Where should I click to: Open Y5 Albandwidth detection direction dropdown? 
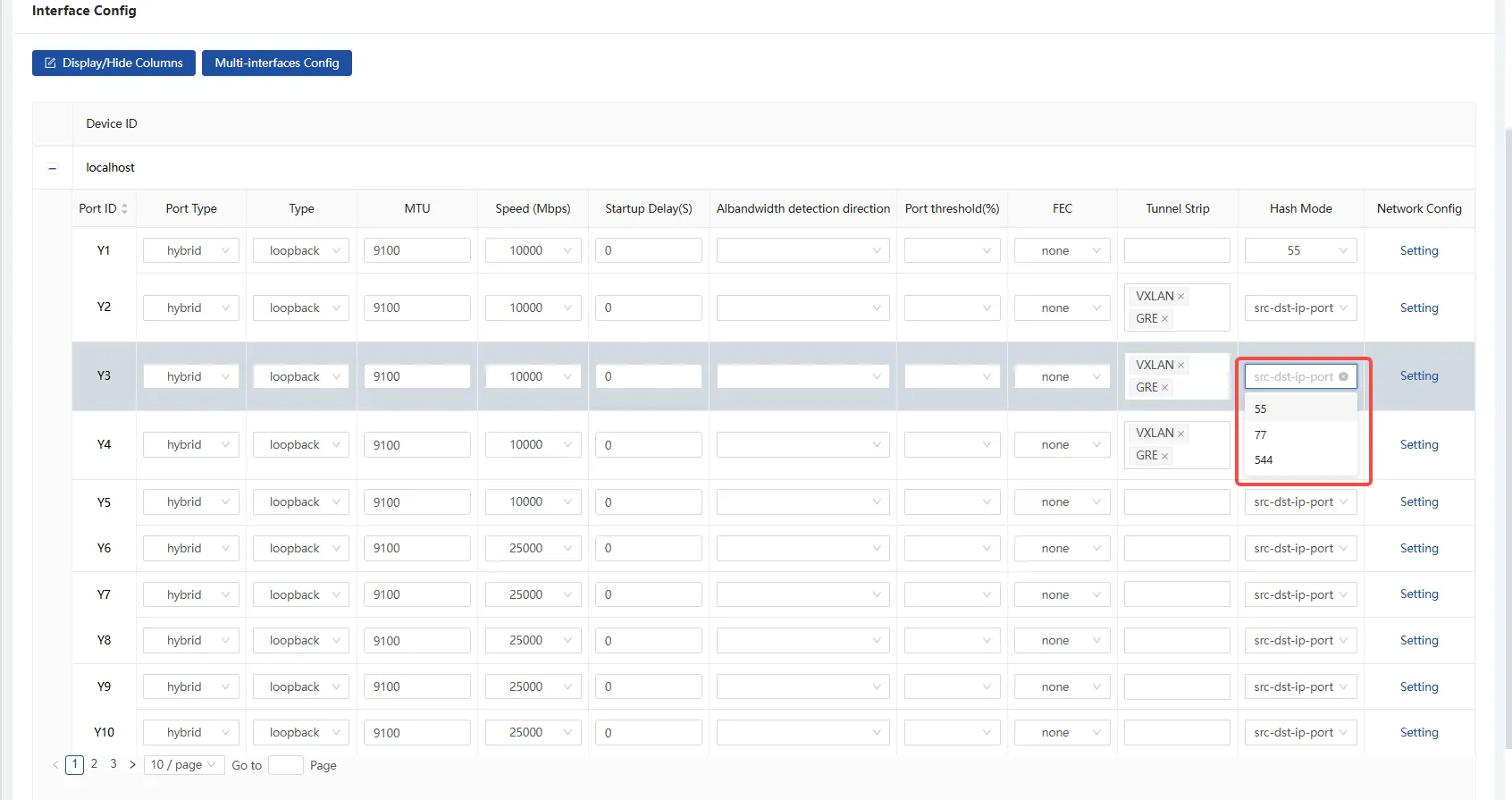tap(803, 502)
